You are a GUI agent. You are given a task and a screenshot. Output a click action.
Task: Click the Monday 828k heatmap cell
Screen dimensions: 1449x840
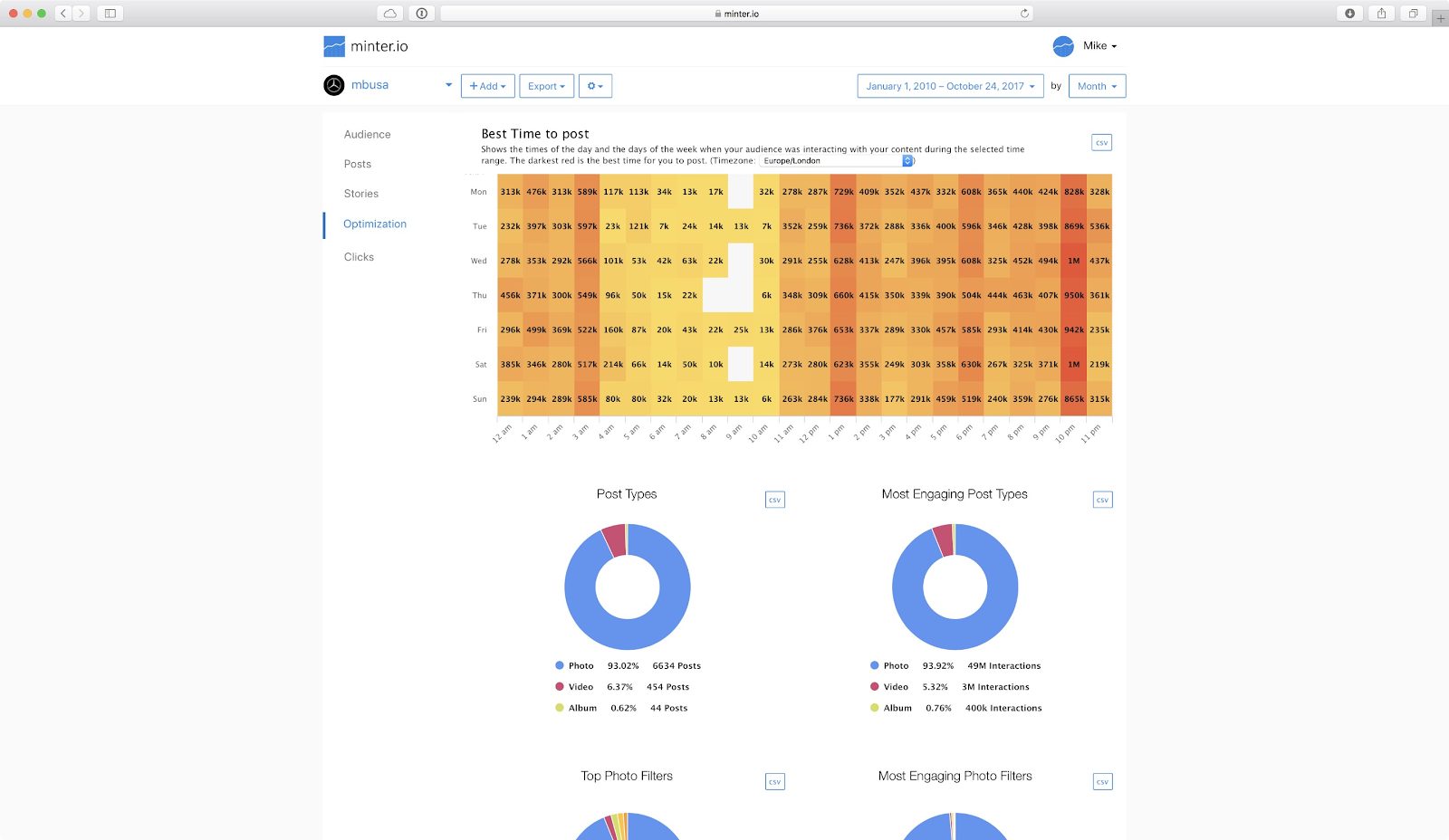tap(1074, 192)
